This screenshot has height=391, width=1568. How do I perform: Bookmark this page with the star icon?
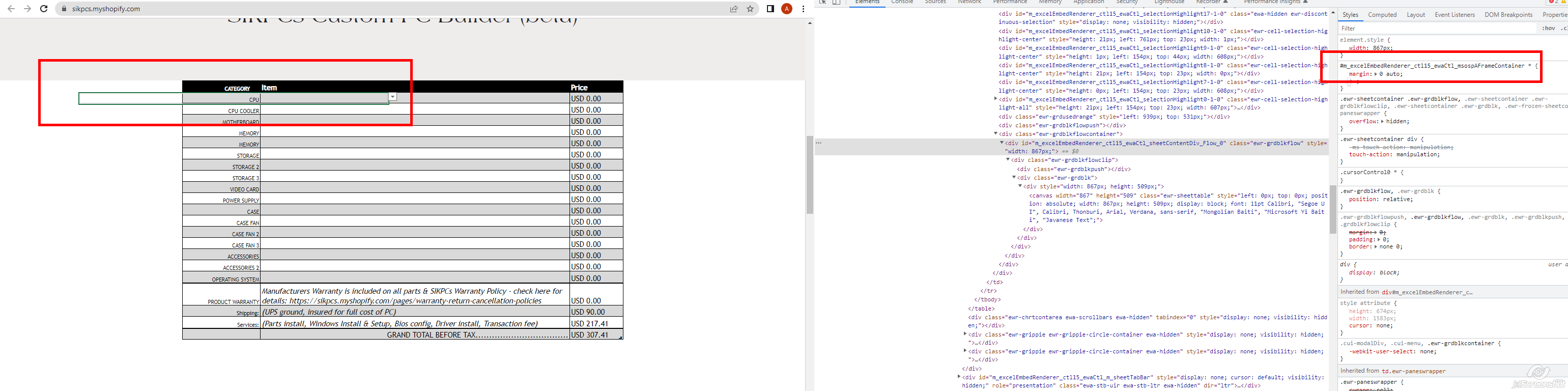(751, 9)
